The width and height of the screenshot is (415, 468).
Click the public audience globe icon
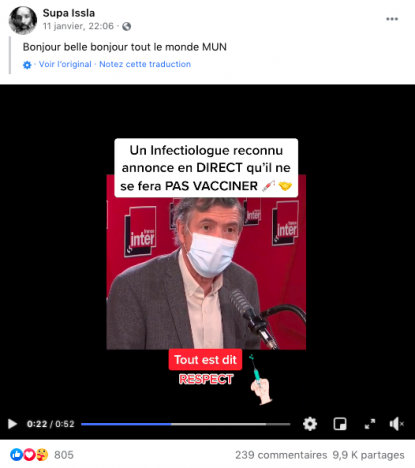126,26
